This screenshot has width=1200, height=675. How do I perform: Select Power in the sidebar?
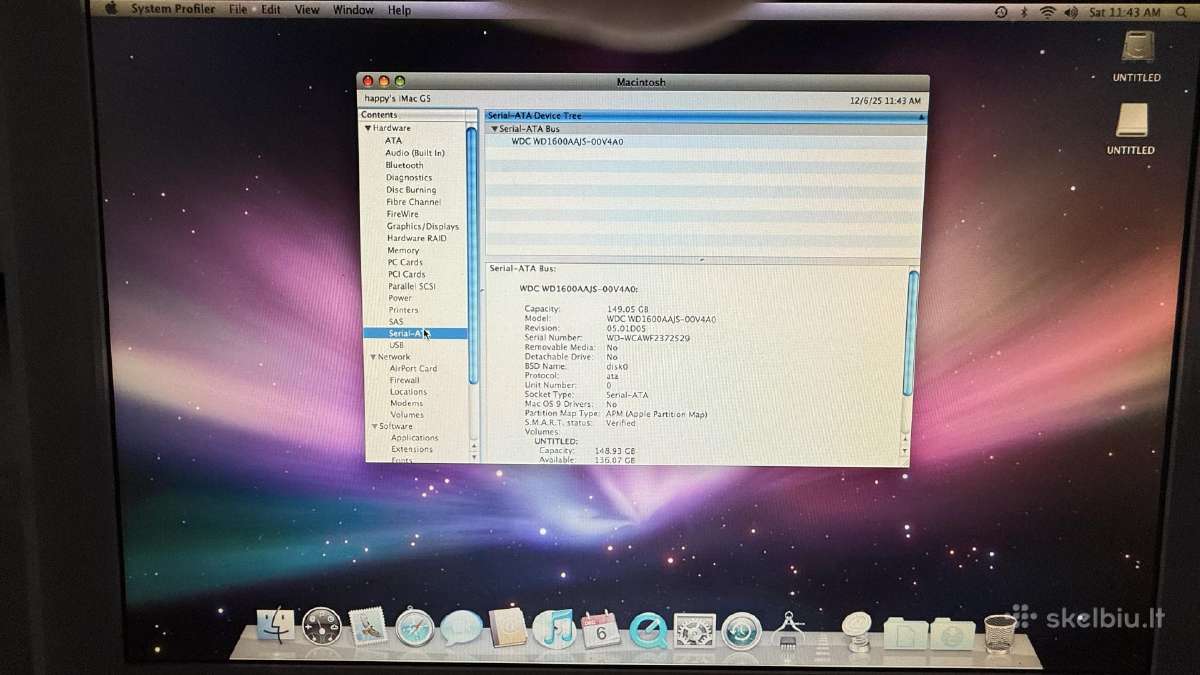click(x=400, y=298)
